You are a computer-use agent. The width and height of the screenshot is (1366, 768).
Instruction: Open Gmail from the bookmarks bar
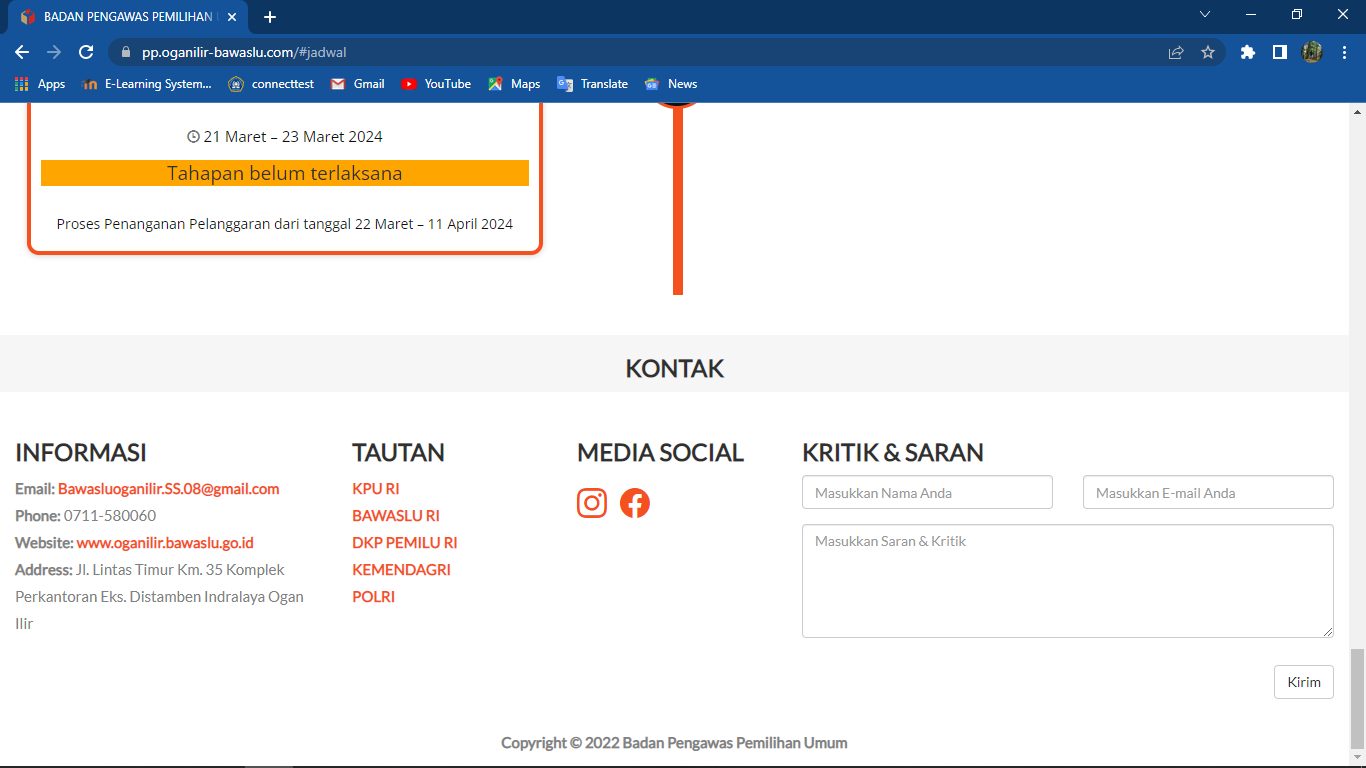pos(357,84)
